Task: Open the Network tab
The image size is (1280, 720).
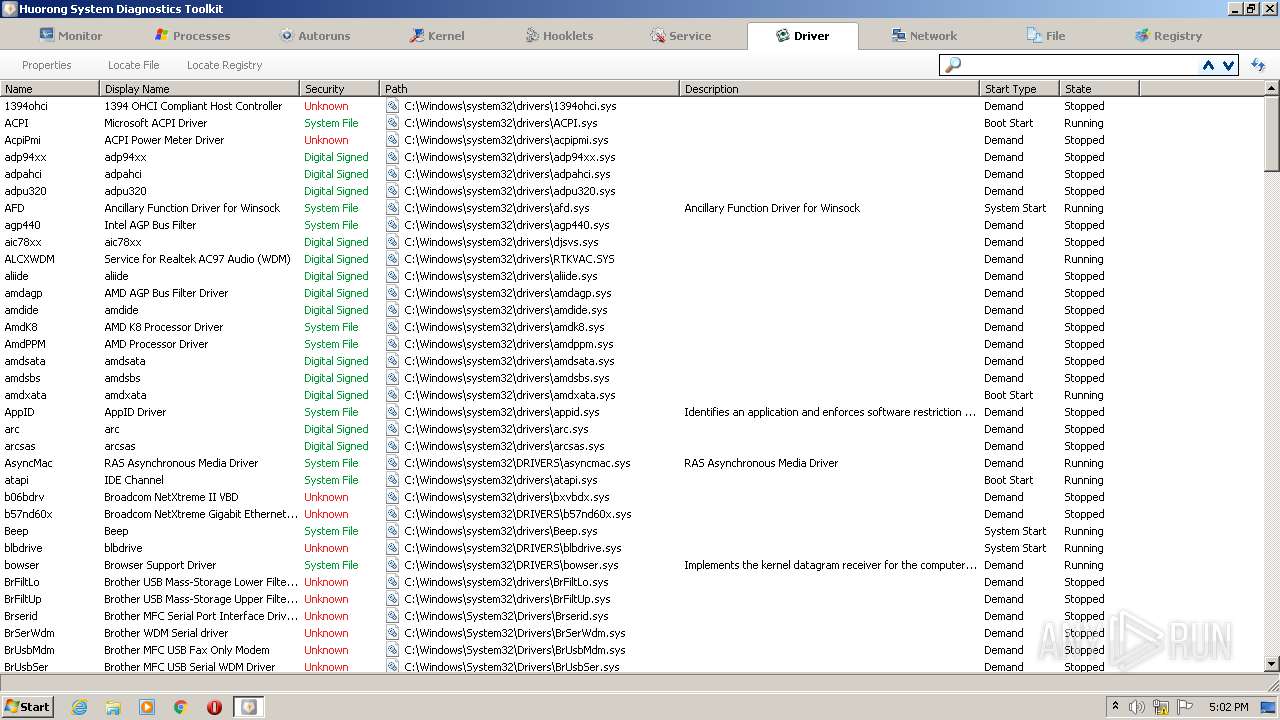Action: point(924,35)
